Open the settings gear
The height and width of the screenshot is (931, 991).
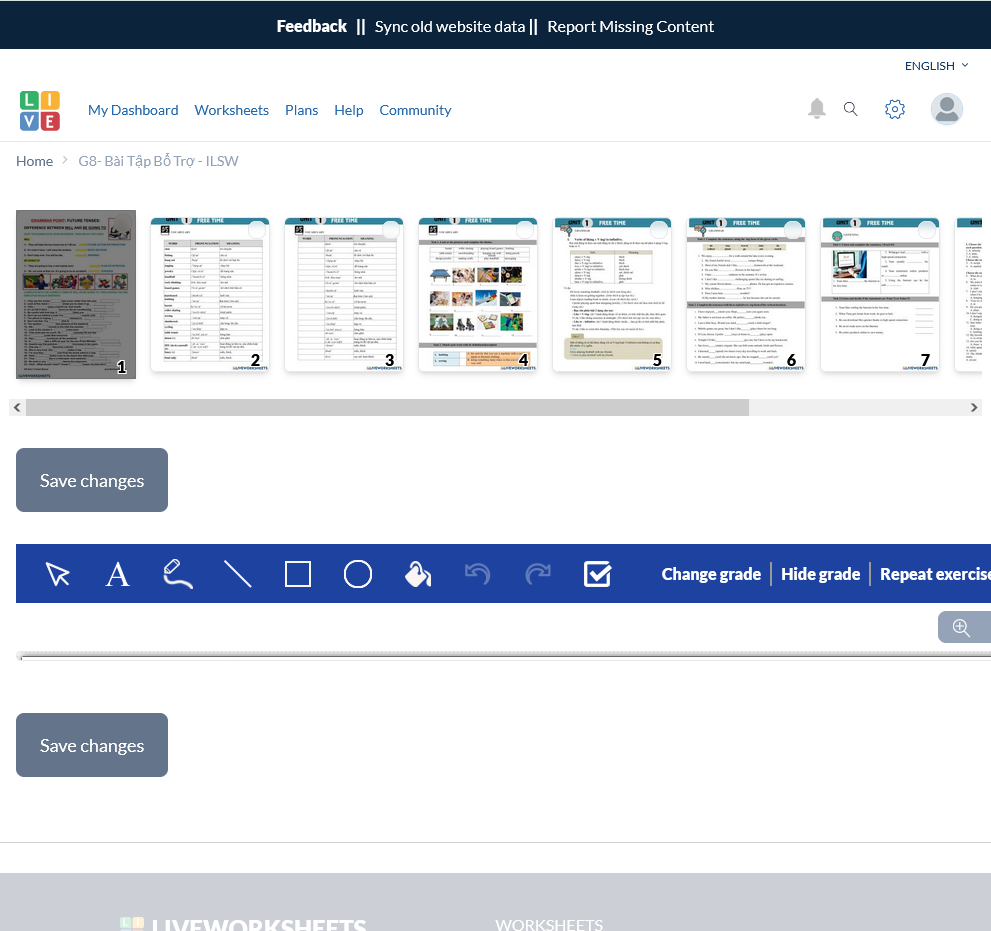tap(895, 110)
